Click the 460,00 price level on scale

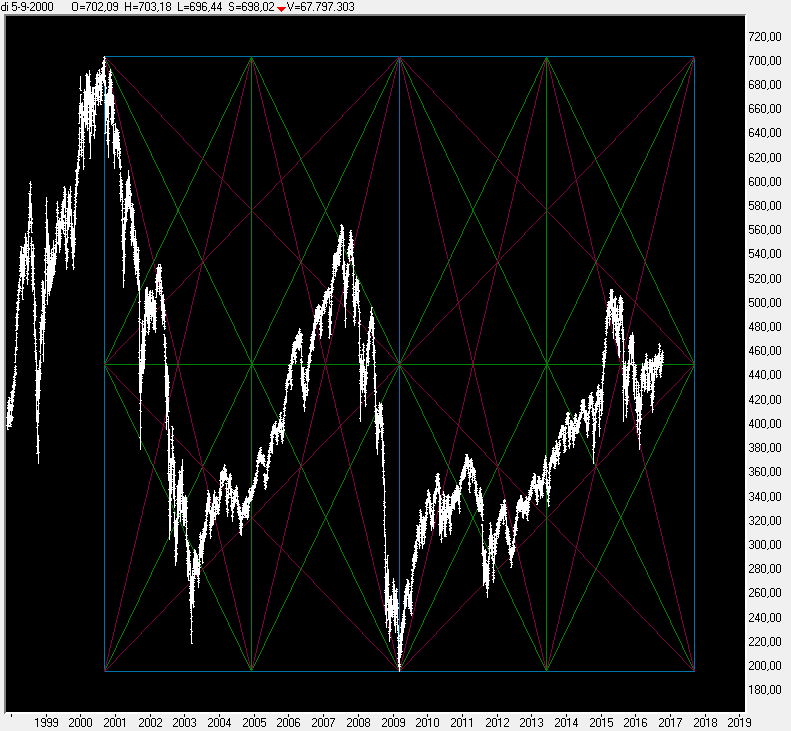(765, 351)
